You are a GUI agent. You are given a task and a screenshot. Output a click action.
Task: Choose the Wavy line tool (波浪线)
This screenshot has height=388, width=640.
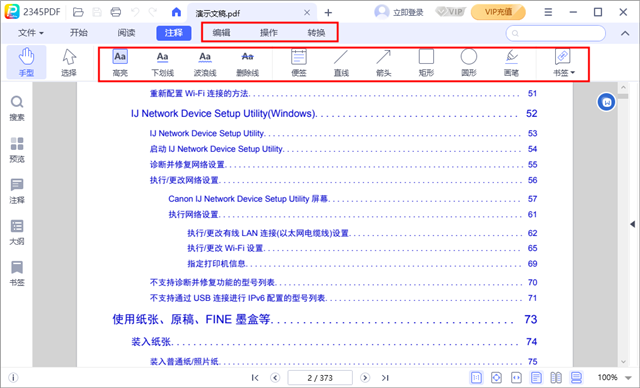[205, 63]
